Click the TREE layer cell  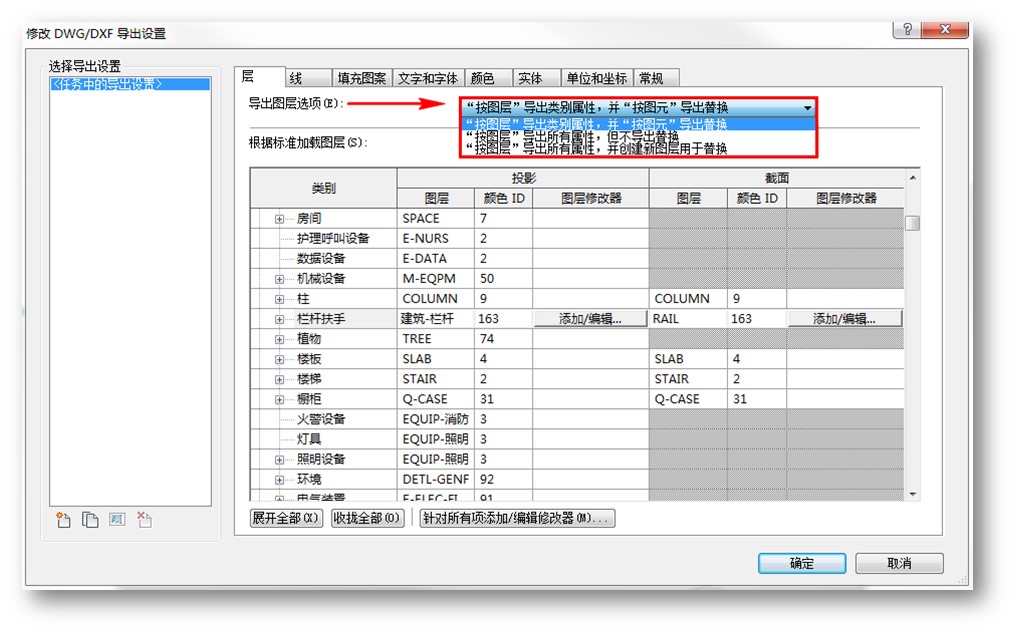[x=435, y=339]
